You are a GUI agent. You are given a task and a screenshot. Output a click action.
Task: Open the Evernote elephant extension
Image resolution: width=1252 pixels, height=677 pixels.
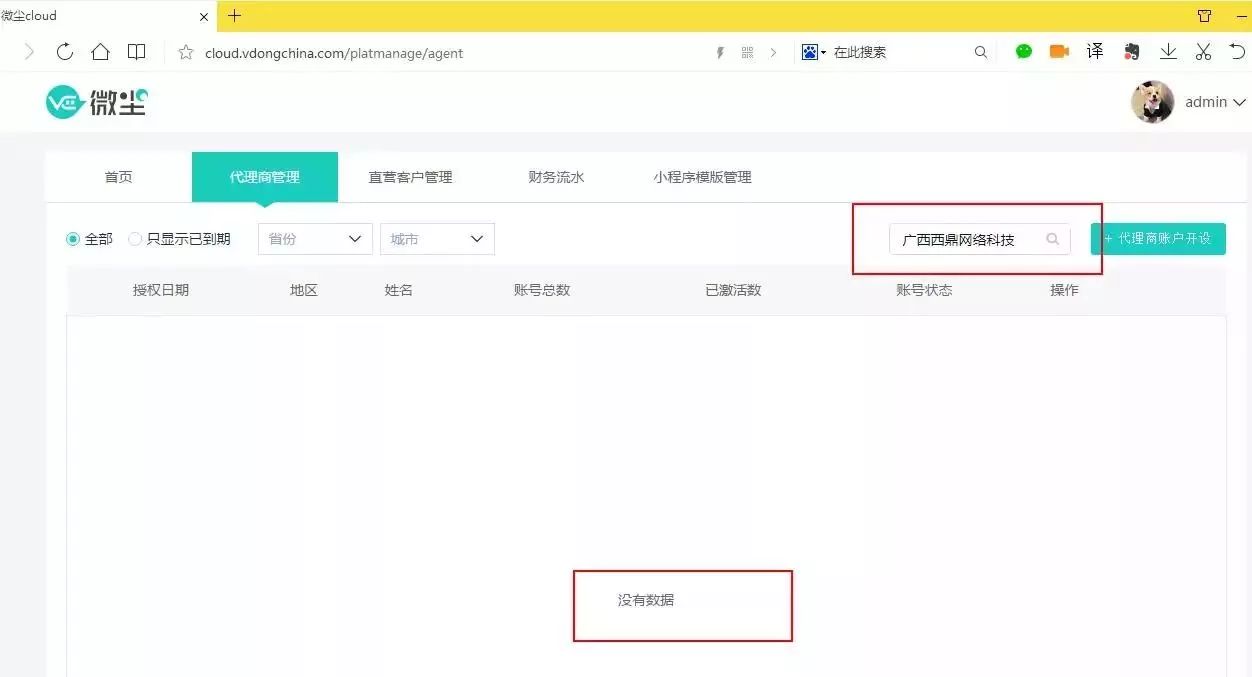click(1132, 52)
